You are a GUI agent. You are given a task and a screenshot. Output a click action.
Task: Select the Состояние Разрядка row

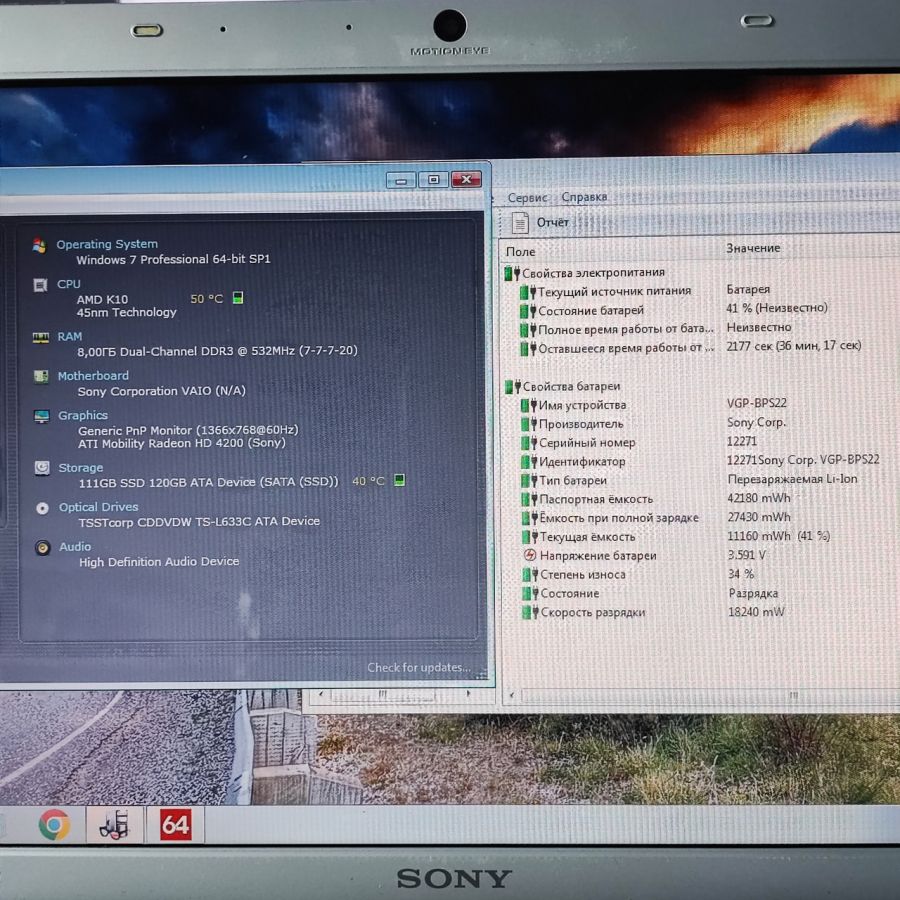pos(700,593)
